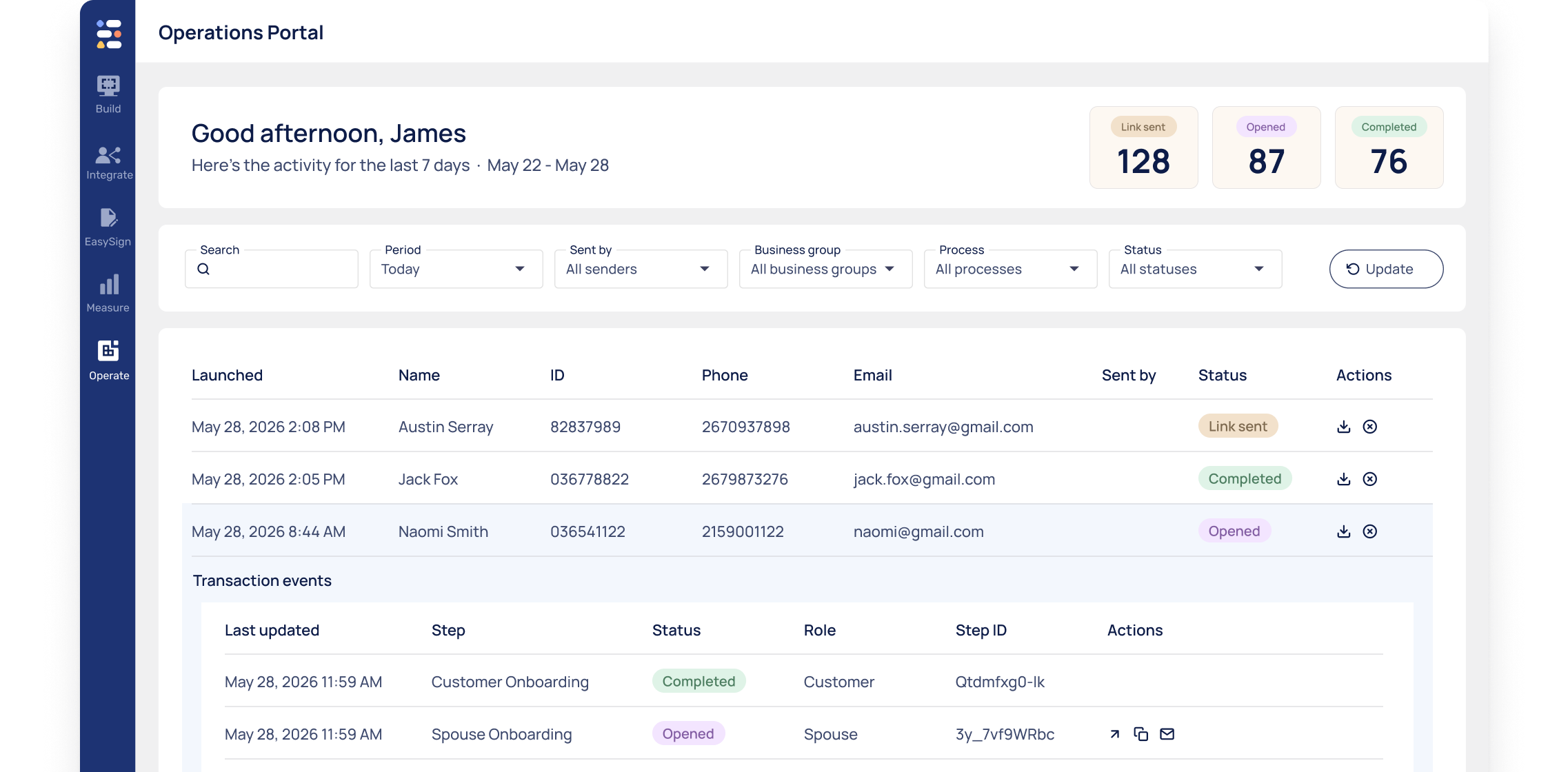Collapse the Naomi Smith row
This screenshot has height=772, width=1568.
tap(807, 531)
